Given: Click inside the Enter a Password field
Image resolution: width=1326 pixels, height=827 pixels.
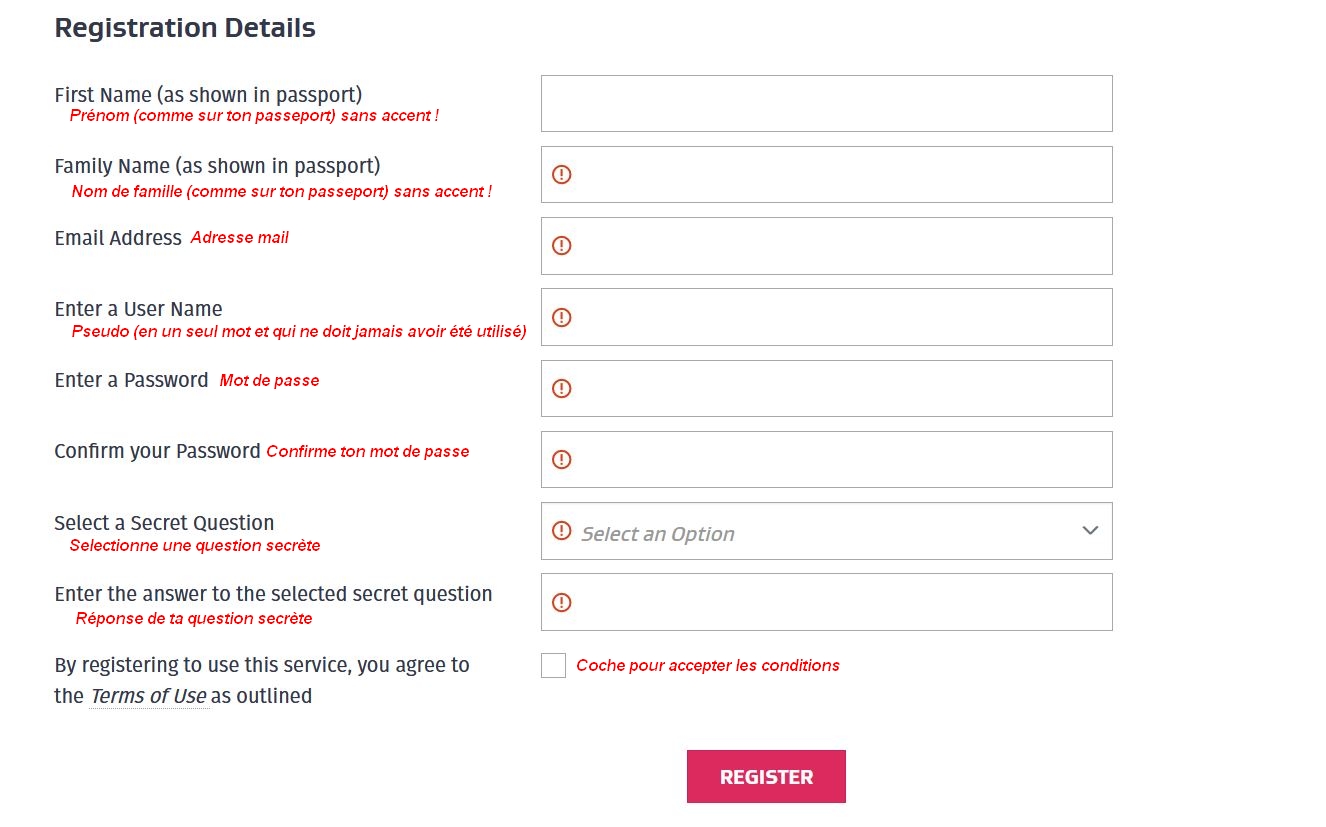Looking at the screenshot, I should point(826,388).
